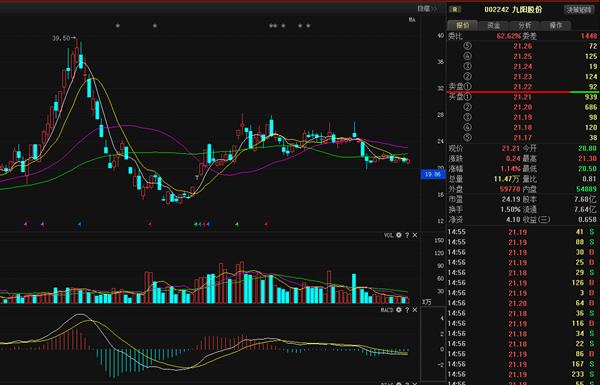Close the VOL indicator panel
This screenshot has height=385, width=600.
coord(415,235)
